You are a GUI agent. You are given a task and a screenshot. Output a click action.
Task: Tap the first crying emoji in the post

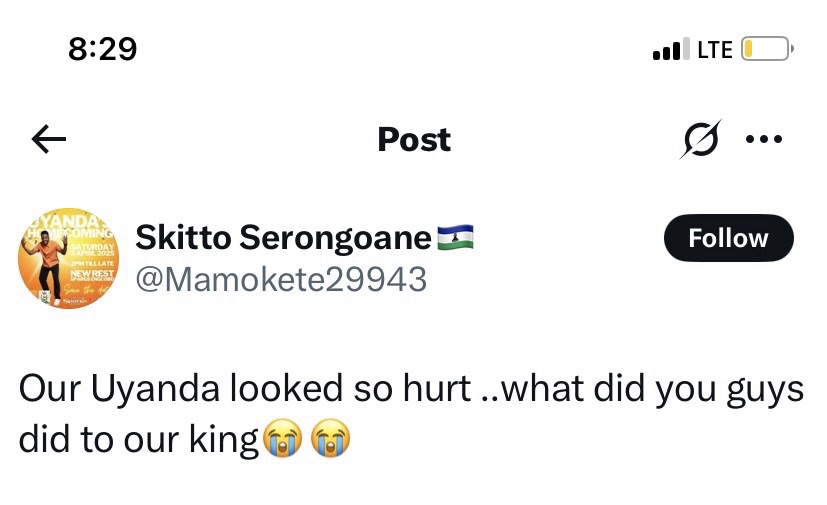pyautogui.click(x=282, y=440)
